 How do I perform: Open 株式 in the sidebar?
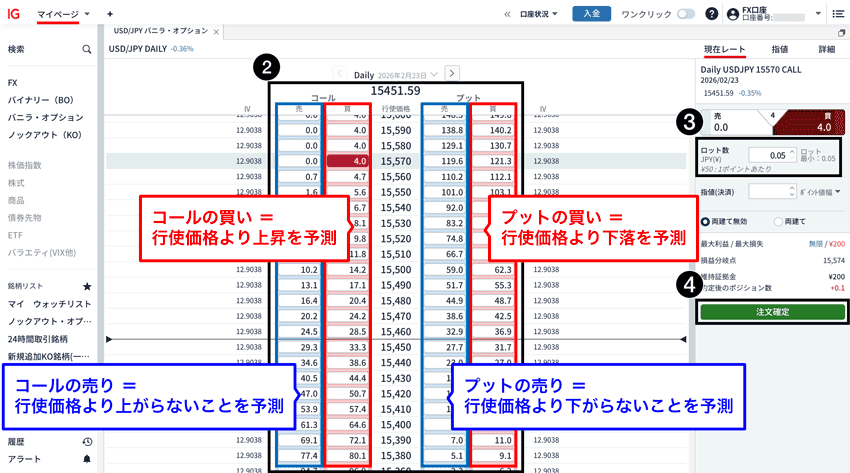click(16, 183)
